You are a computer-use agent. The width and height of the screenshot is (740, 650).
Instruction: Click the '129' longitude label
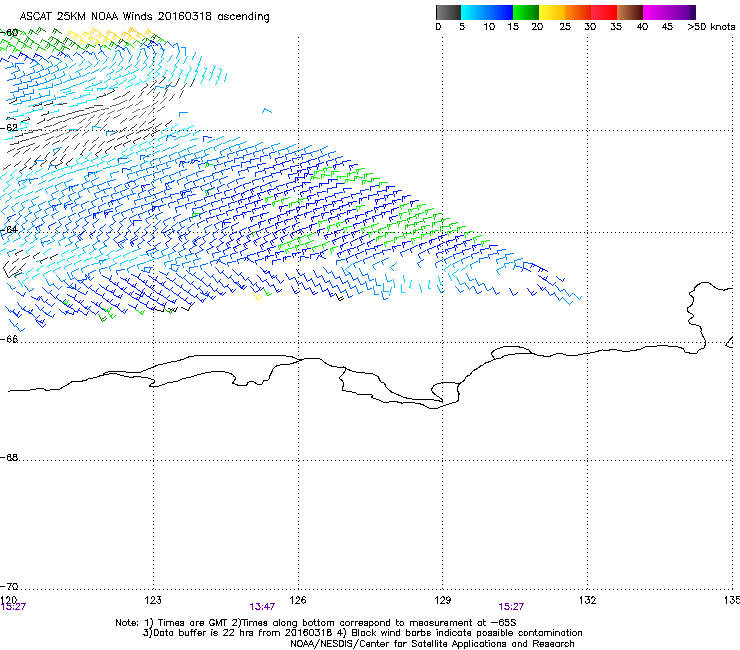[443, 600]
